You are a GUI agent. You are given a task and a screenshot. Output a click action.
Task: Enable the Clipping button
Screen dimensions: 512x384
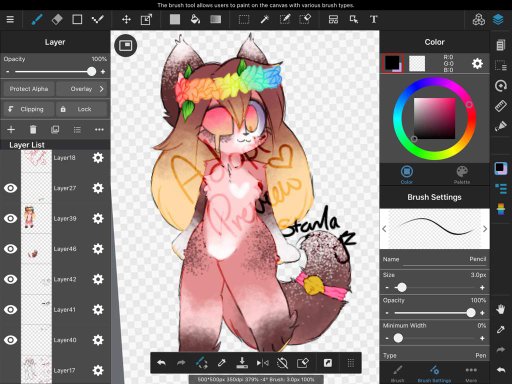(x=28, y=109)
